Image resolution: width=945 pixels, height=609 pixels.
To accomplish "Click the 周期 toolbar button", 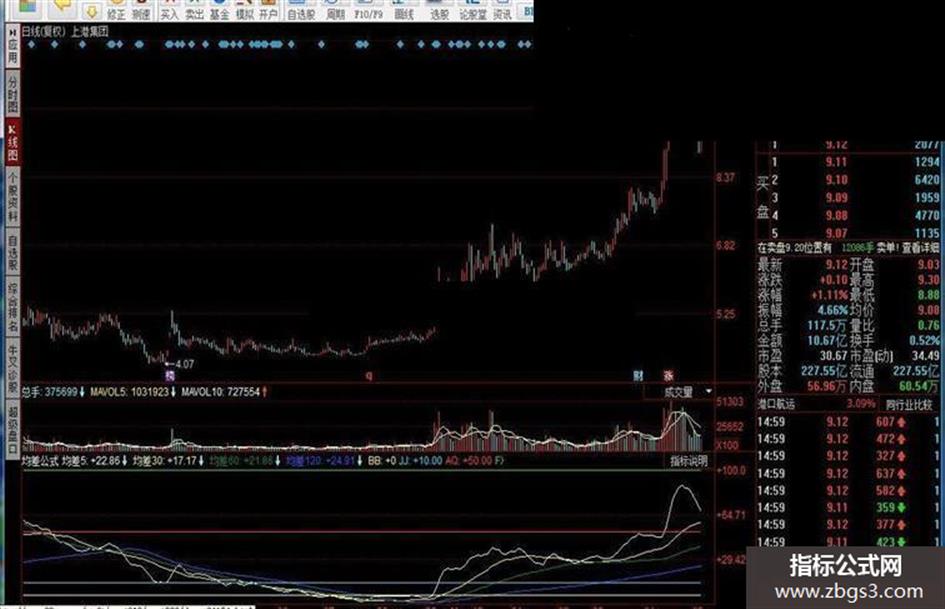I will [x=335, y=10].
